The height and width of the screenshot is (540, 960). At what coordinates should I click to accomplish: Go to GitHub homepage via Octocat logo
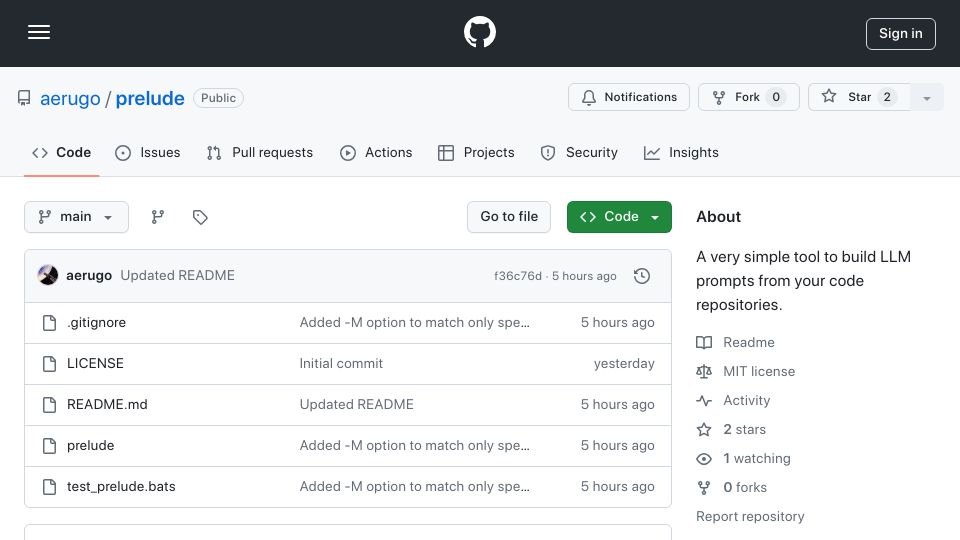pyautogui.click(x=479, y=32)
